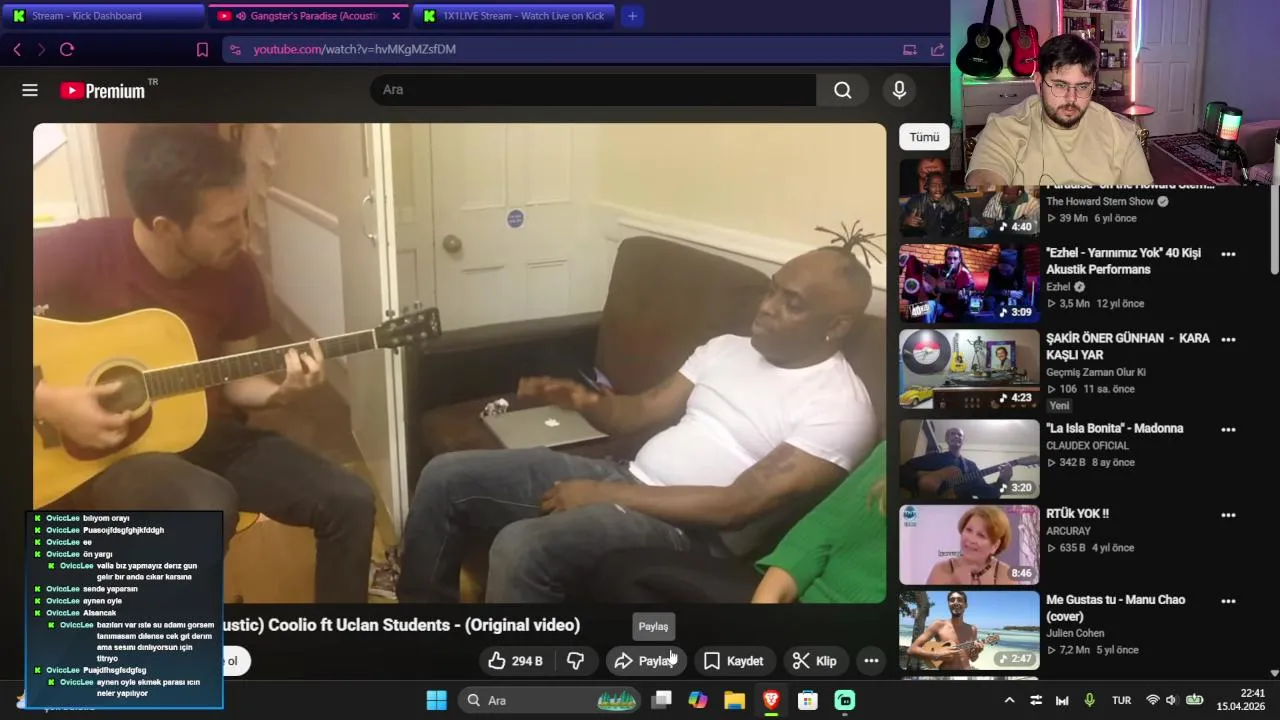Open Şakir Öner Günhan Kara Kaşlı Yar thumbnail
Screen dimensions: 1280x720
click(969, 370)
